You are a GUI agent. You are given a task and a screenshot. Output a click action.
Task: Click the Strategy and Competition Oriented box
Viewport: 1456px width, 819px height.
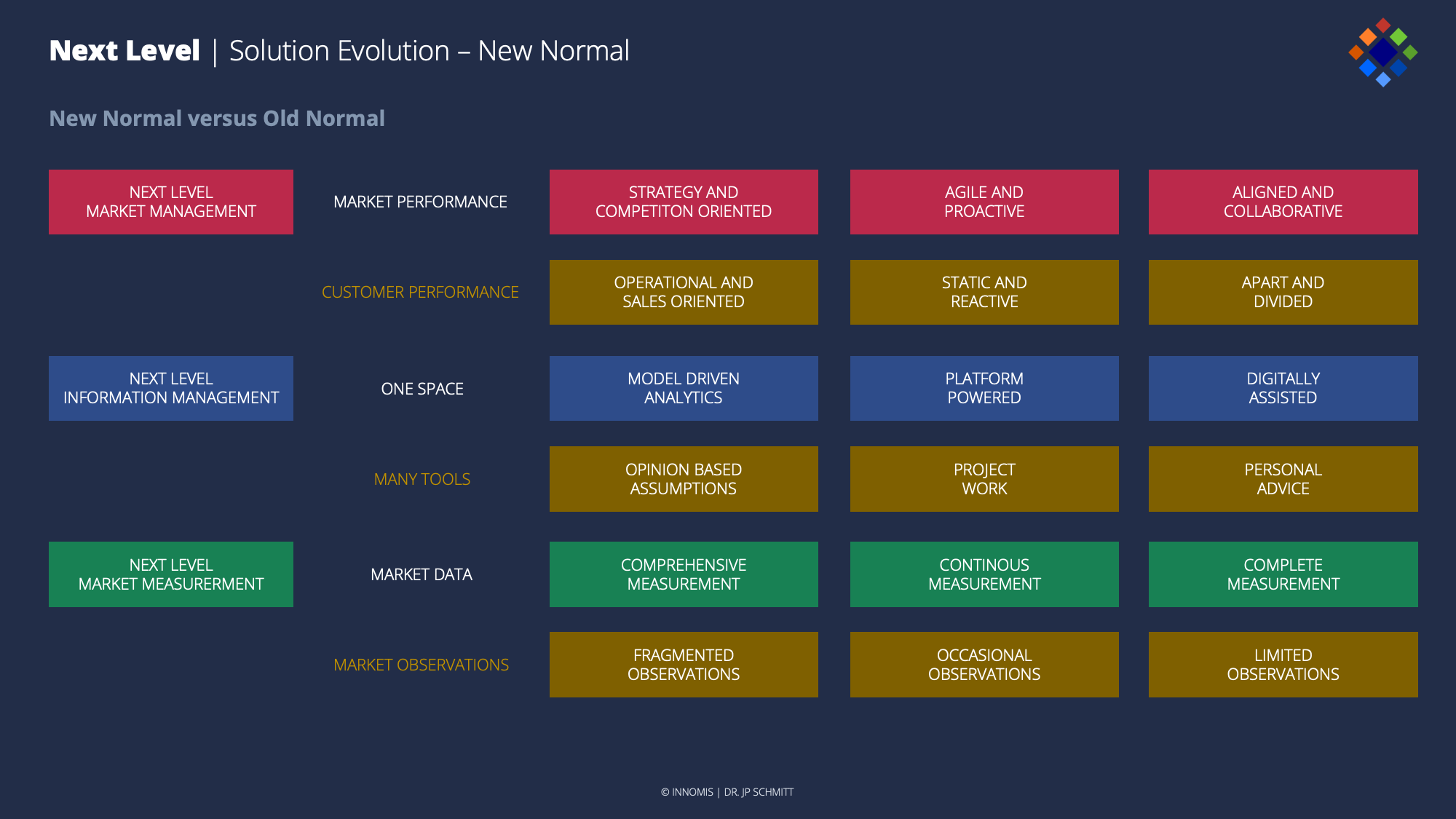tap(684, 202)
